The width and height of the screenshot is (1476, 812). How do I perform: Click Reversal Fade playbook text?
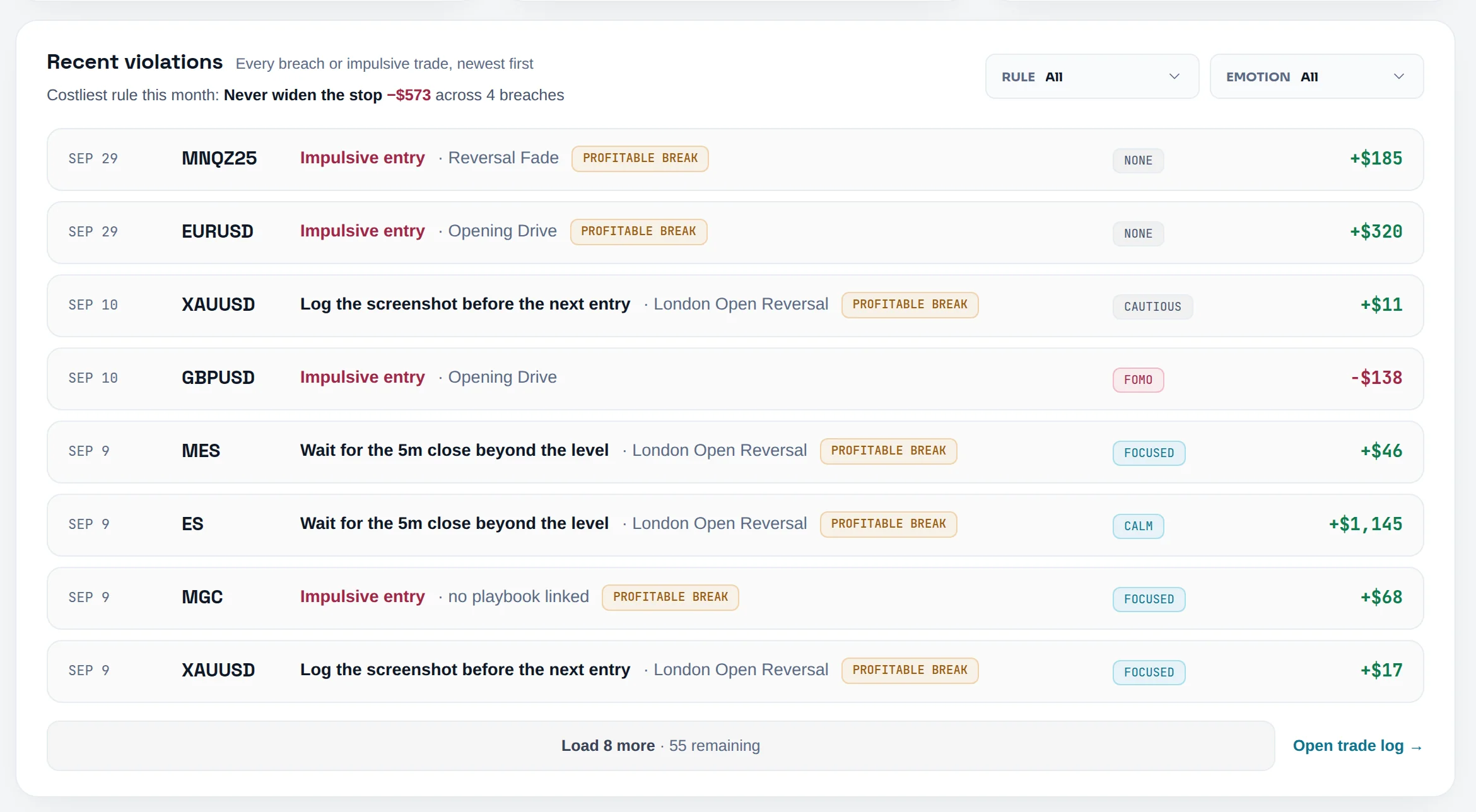pos(503,158)
